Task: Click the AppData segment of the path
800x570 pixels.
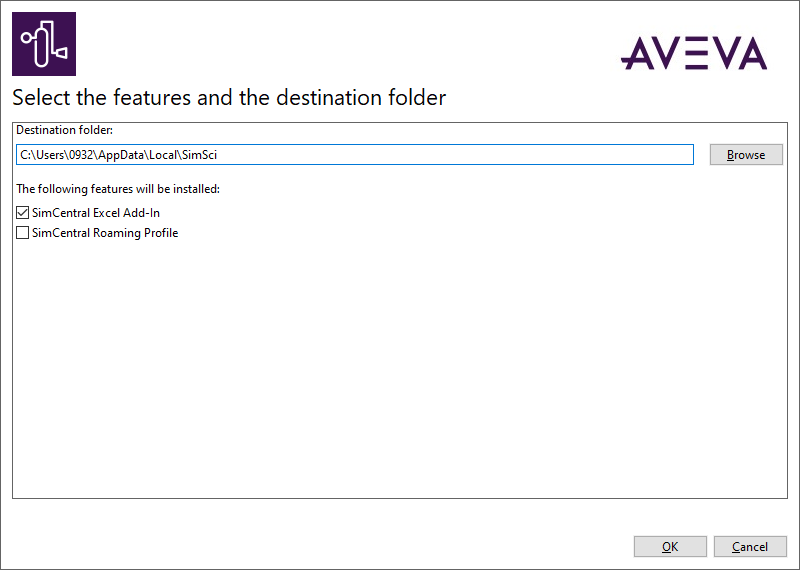Action: [x=120, y=155]
